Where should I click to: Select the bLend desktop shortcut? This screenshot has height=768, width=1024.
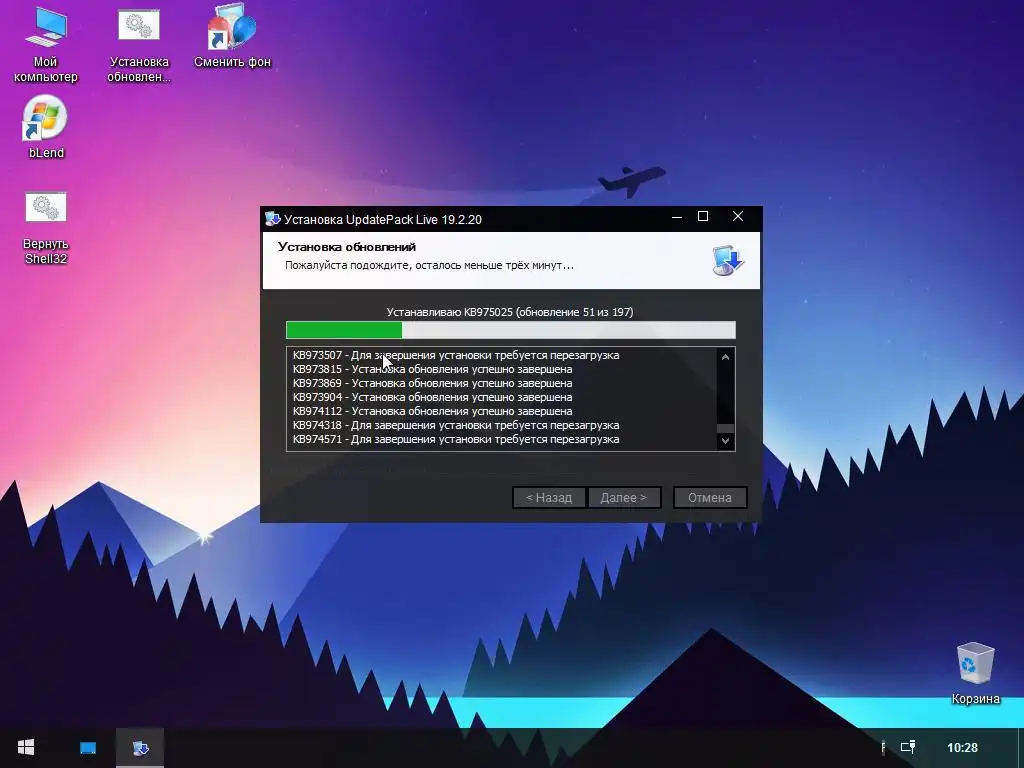(46, 128)
